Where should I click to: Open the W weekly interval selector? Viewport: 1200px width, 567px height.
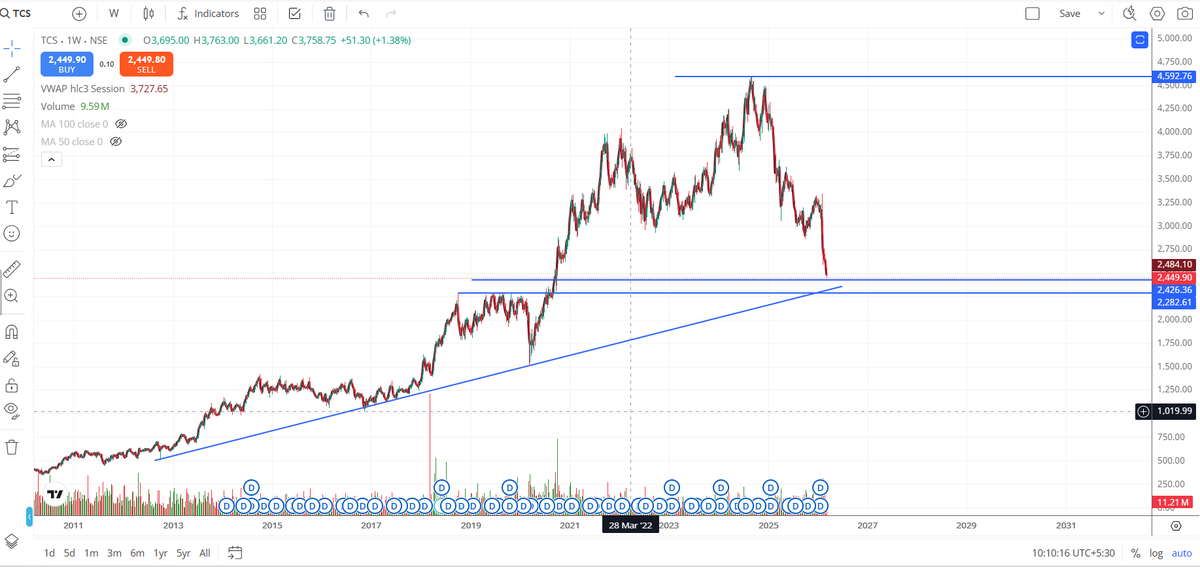click(113, 13)
